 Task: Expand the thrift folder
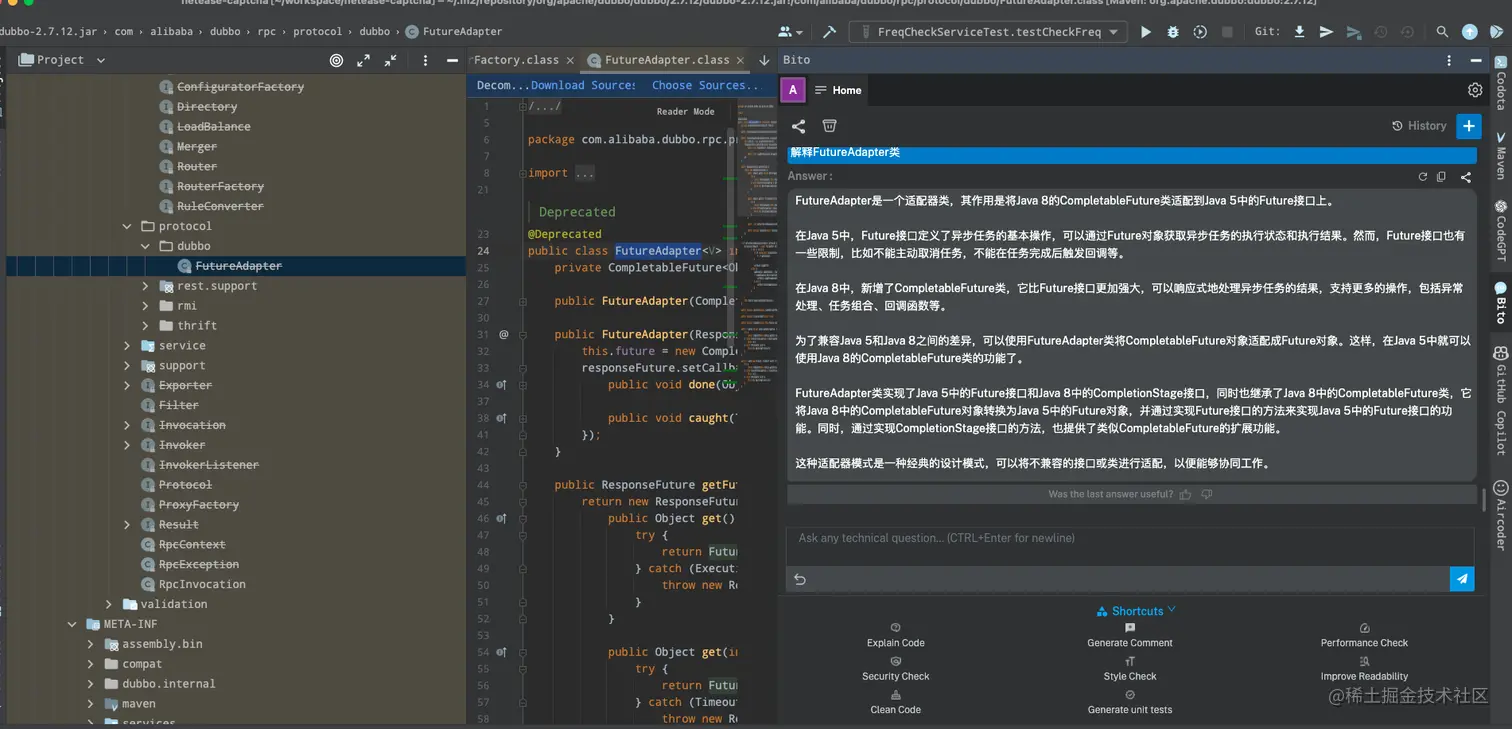click(145, 325)
